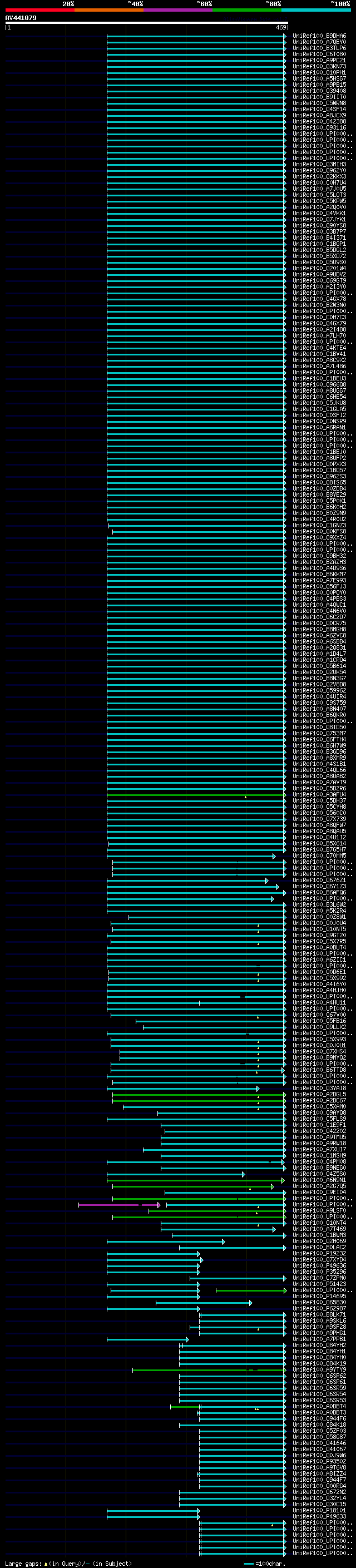This screenshot has width=356, height=1568.
Task: Select hit label UniRef100_A9PC21
Action: point(319,60)
